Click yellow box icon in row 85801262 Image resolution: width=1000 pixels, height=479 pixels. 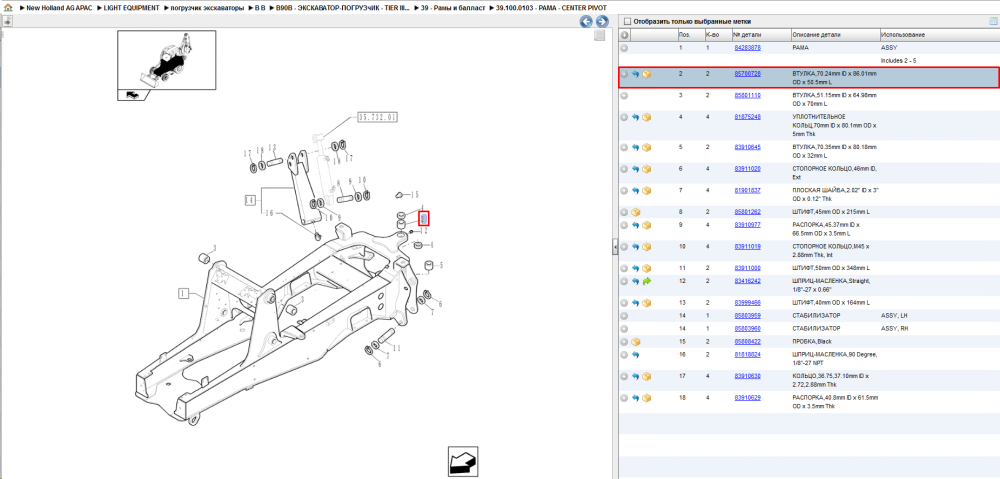click(635, 212)
